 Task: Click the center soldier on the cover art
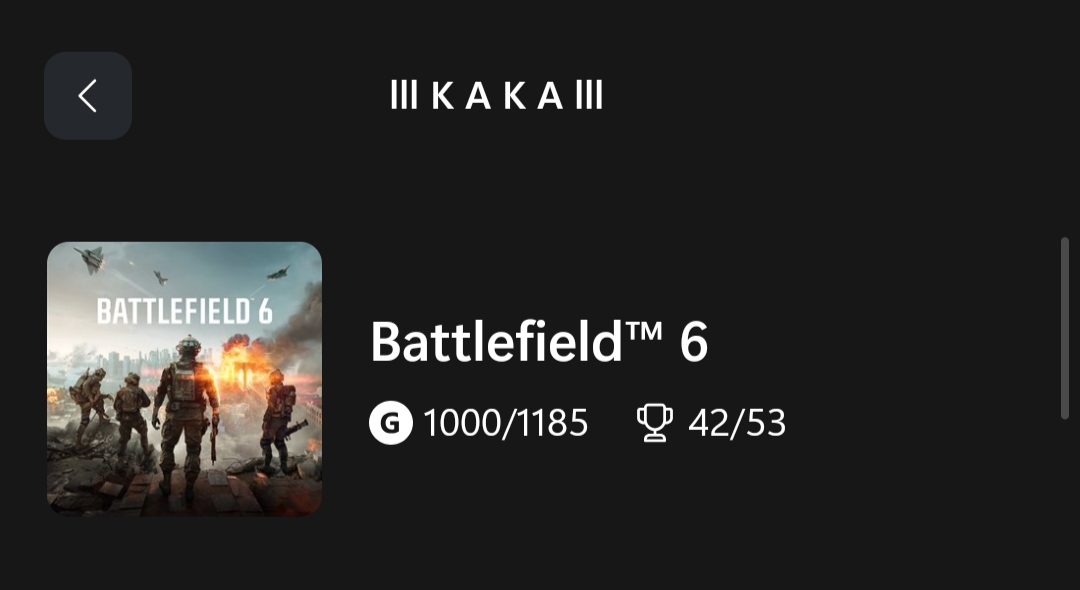click(187, 410)
